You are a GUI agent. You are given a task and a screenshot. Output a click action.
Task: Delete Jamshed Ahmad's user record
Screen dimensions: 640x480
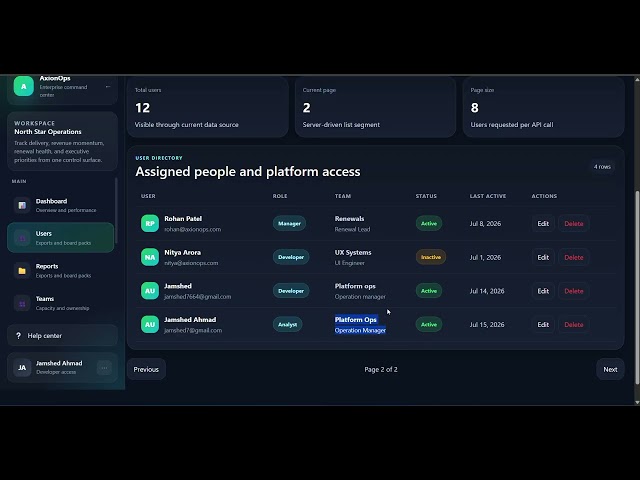click(573, 324)
